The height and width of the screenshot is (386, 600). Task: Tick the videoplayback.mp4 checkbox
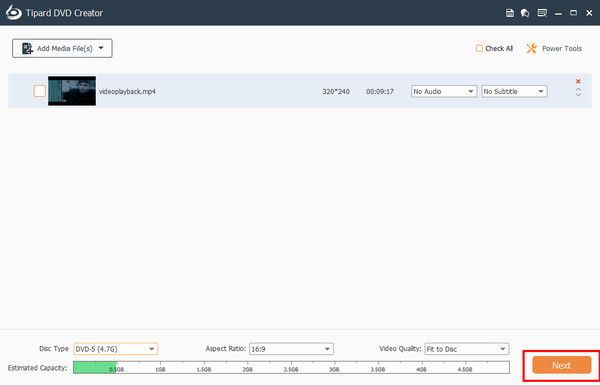click(x=40, y=91)
